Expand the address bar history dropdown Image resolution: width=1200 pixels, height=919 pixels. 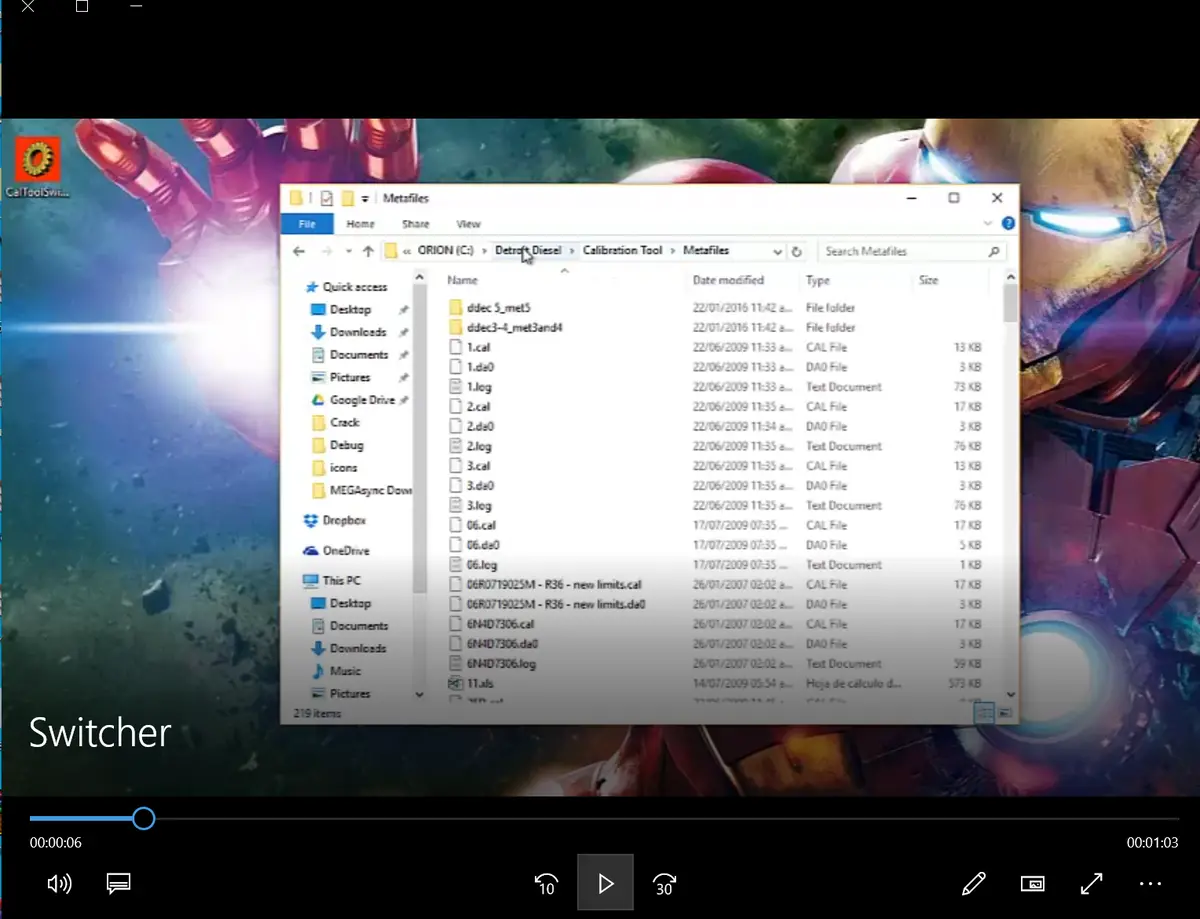click(x=777, y=251)
